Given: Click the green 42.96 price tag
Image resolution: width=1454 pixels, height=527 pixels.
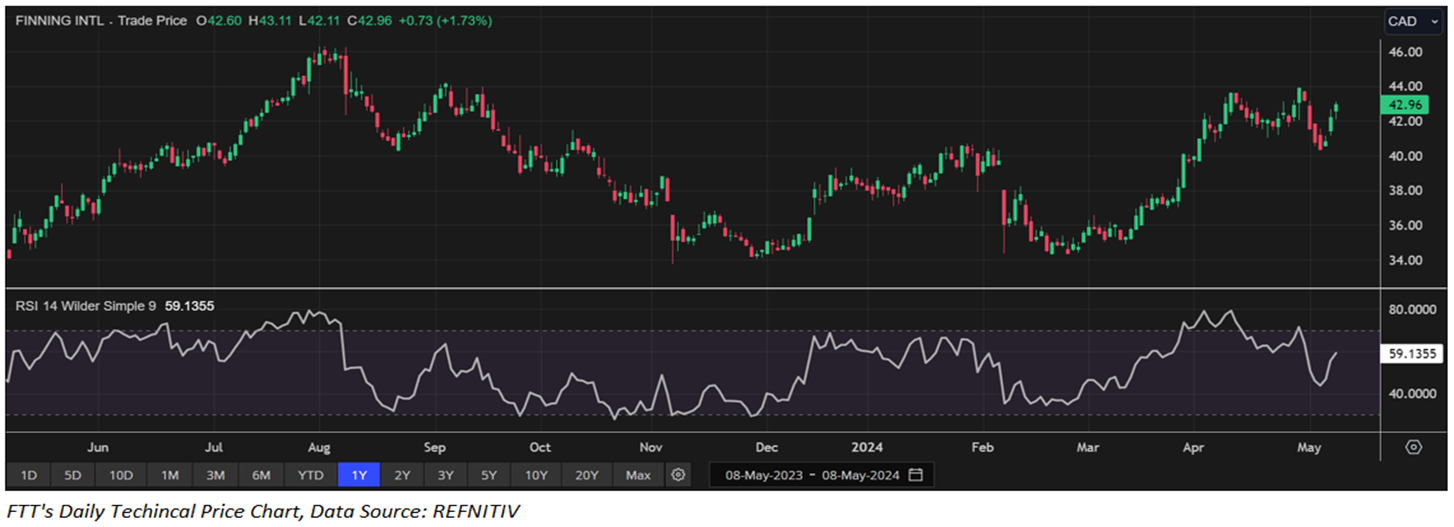Looking at the screenshot, I should [x=1402, y=104].
